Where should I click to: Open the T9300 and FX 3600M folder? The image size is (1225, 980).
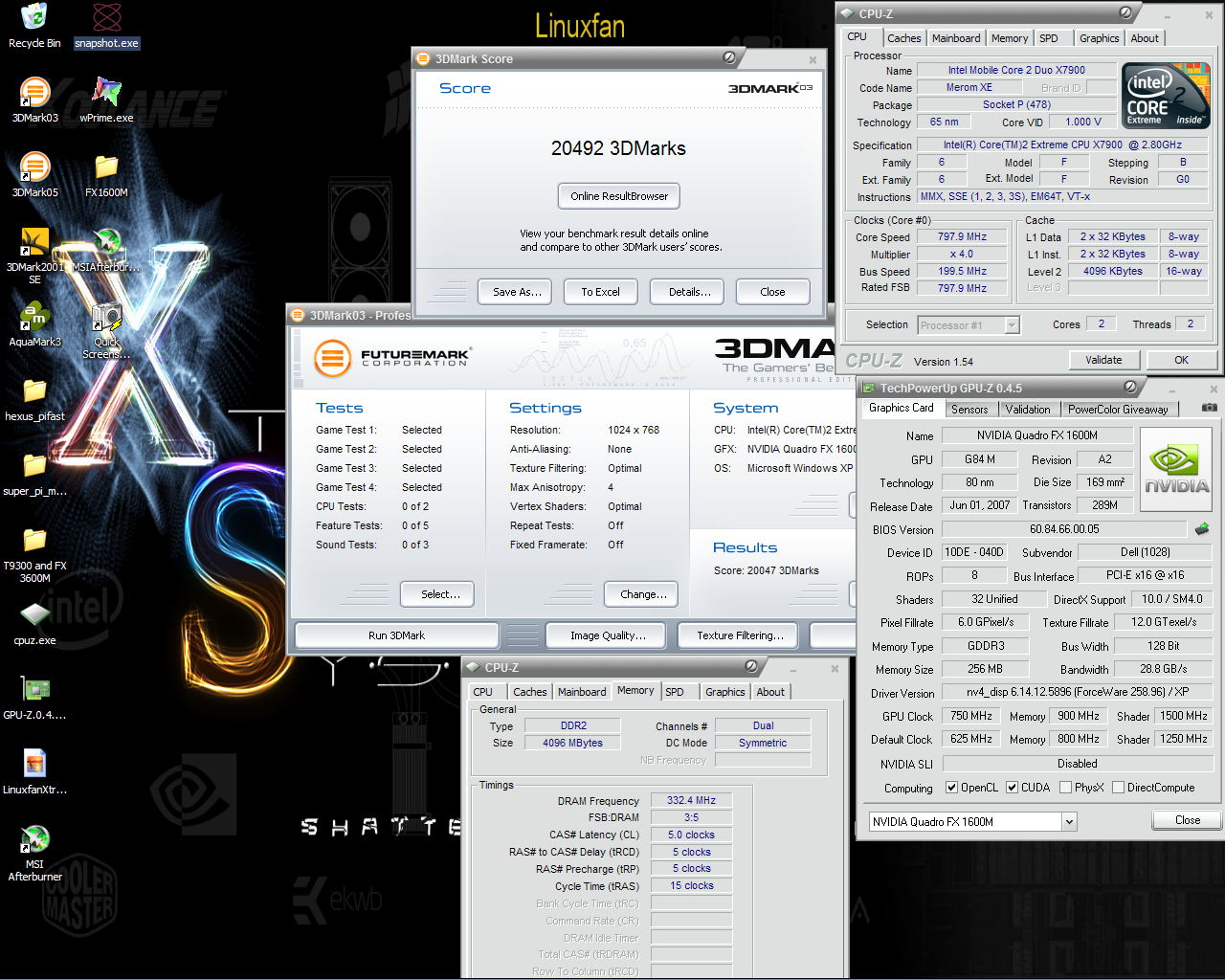tap(34, 554)
